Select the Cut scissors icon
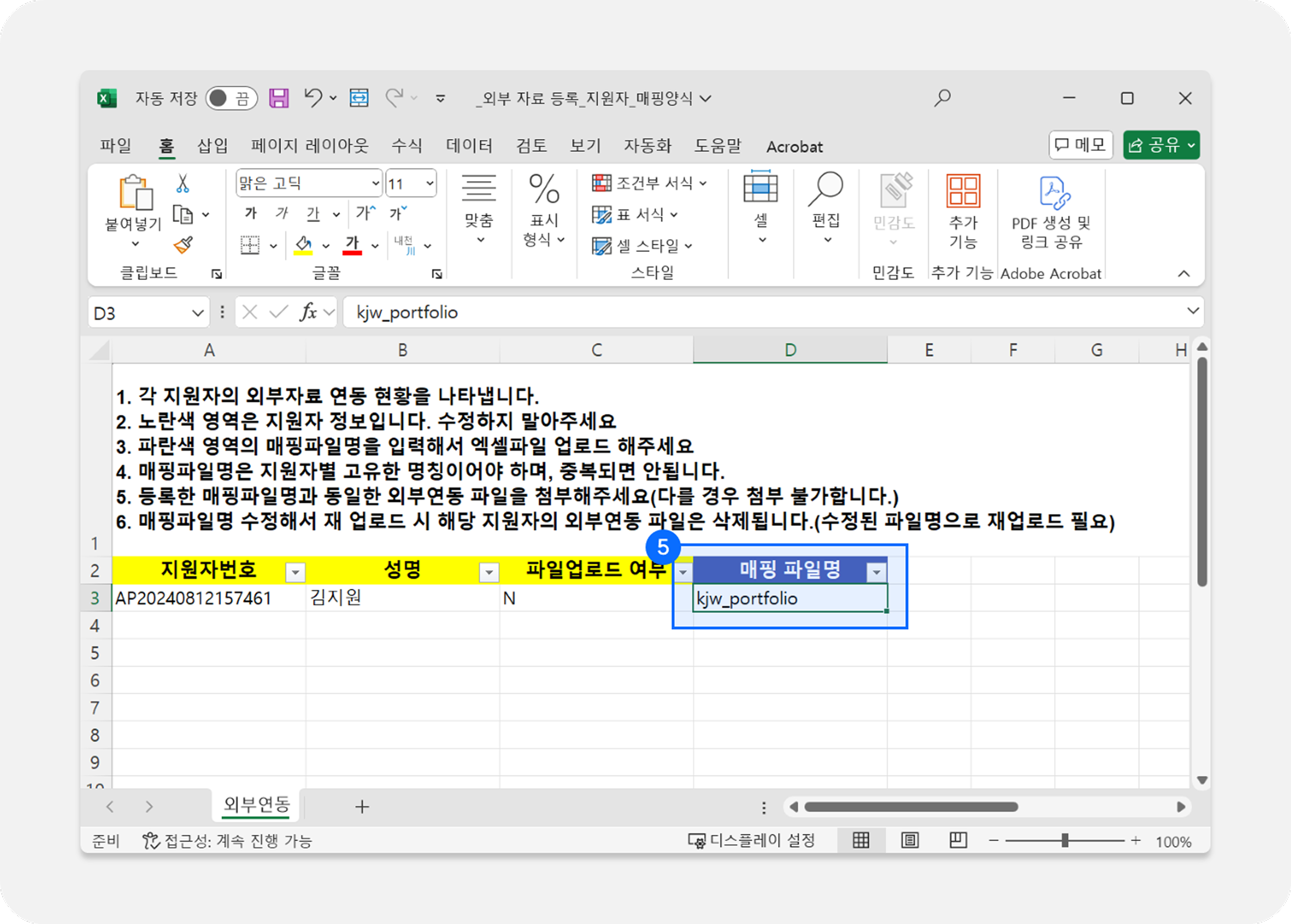The width and height of the screenshot is (1291, 924). (182, 184)
